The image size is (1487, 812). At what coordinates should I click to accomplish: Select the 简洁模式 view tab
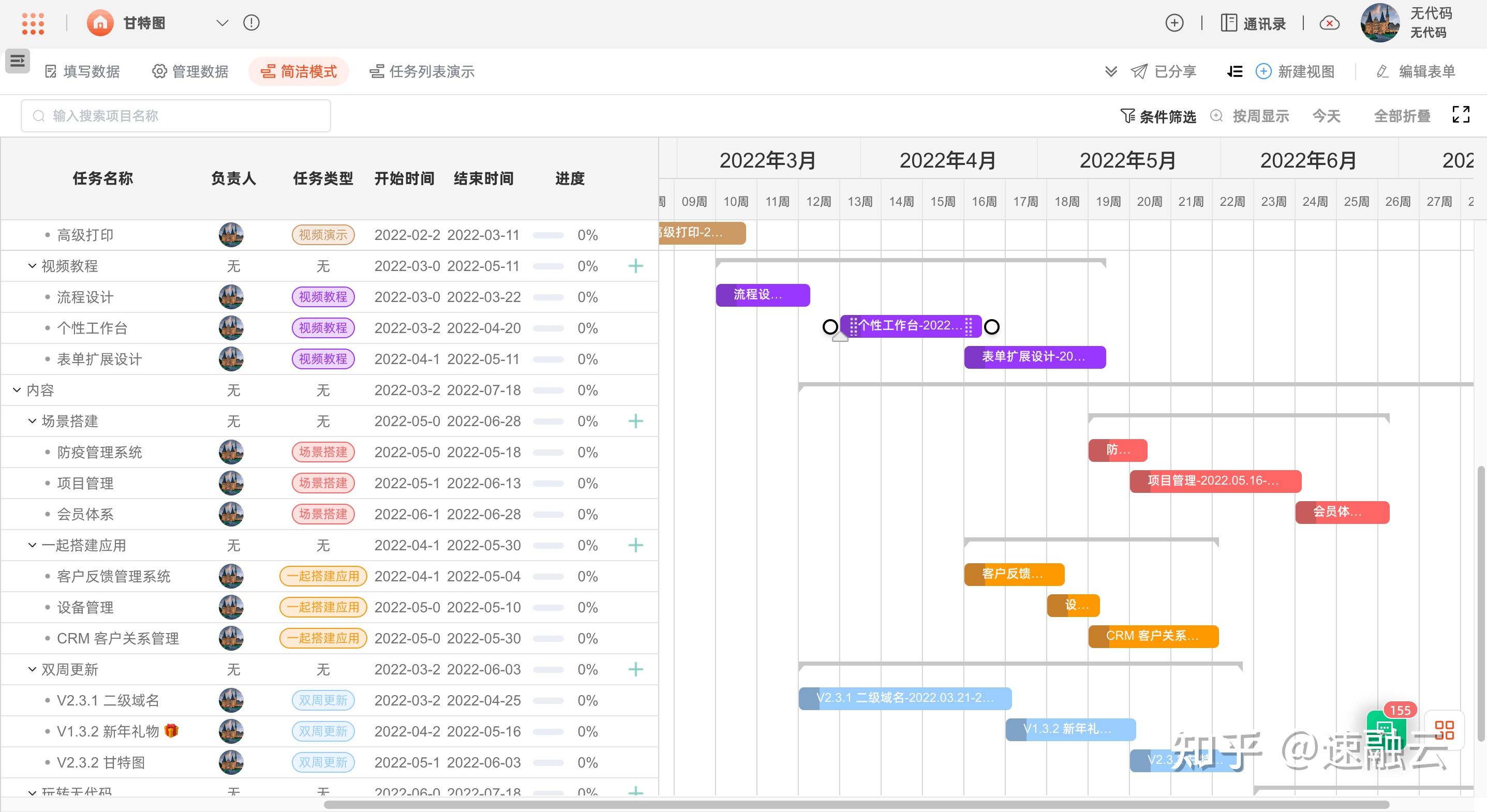click(x=299, y=71)
